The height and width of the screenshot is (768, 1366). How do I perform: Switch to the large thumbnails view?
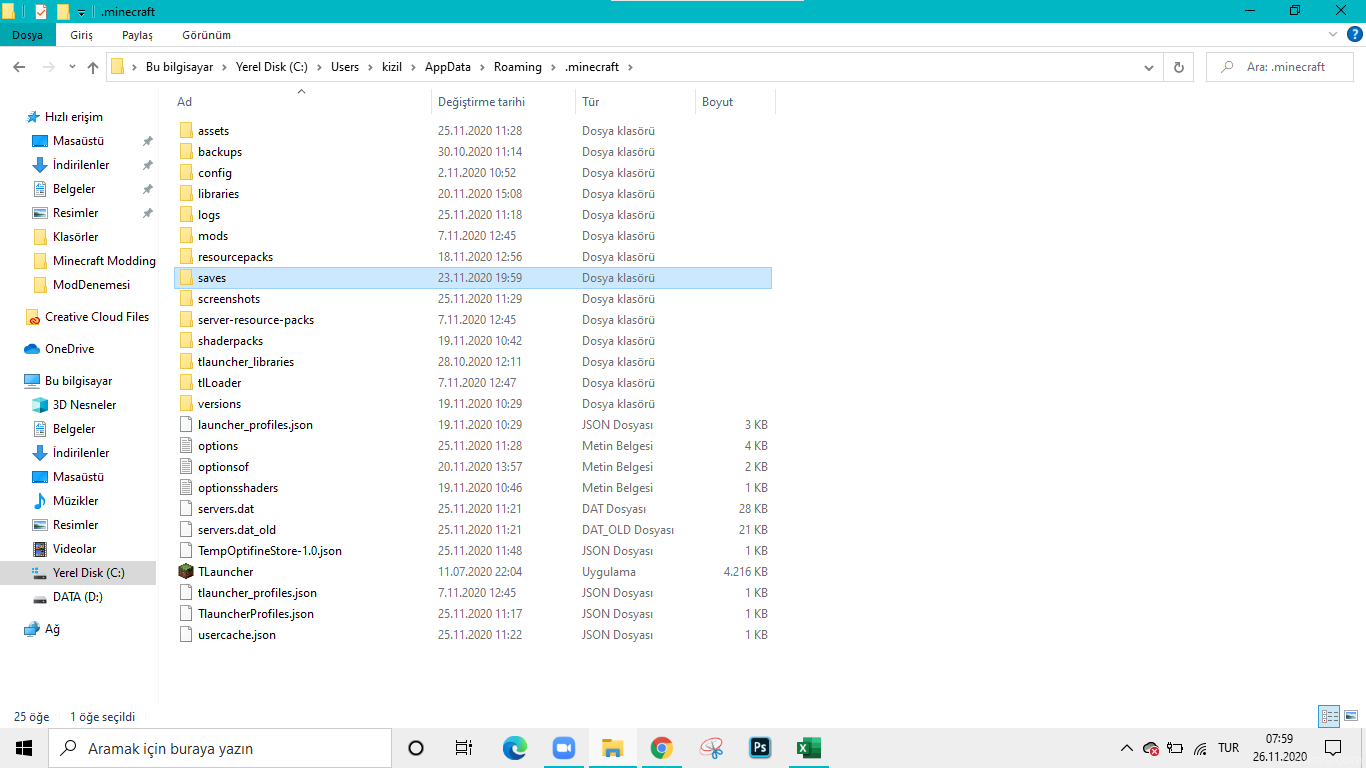click(1350, 716)
